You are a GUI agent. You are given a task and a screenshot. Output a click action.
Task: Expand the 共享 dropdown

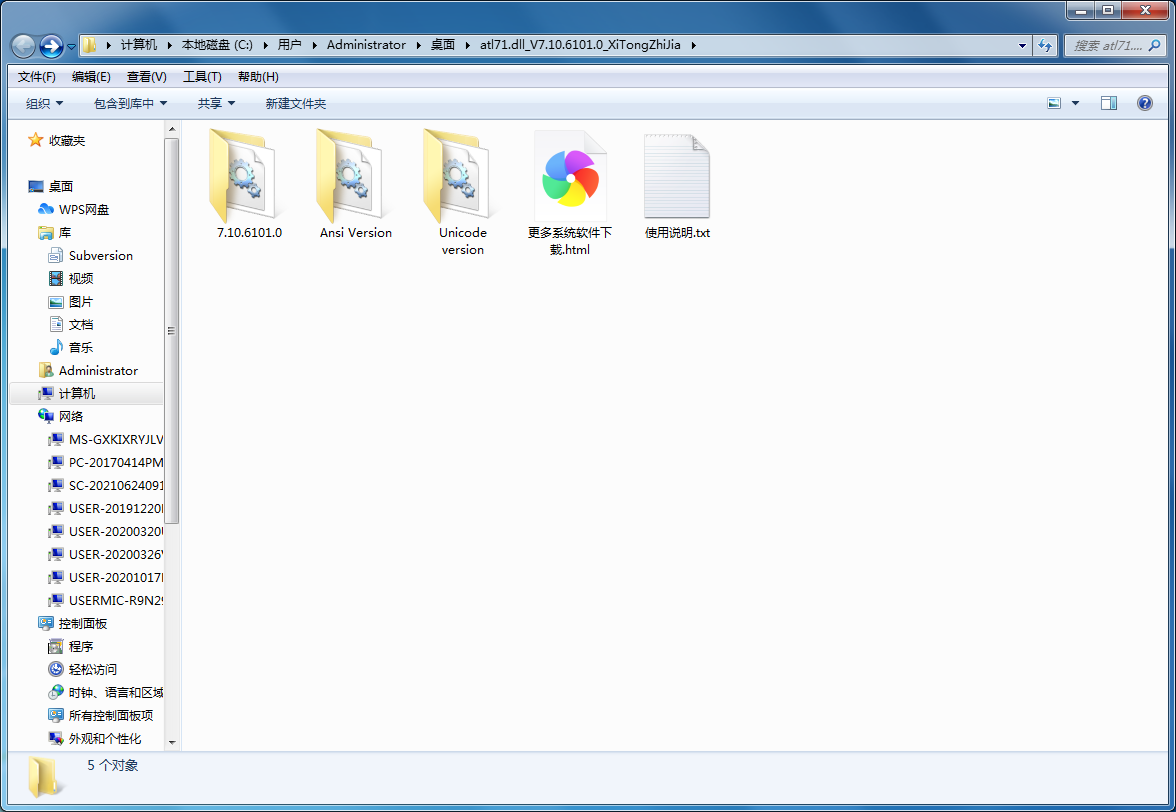click(x=216, y=103)
